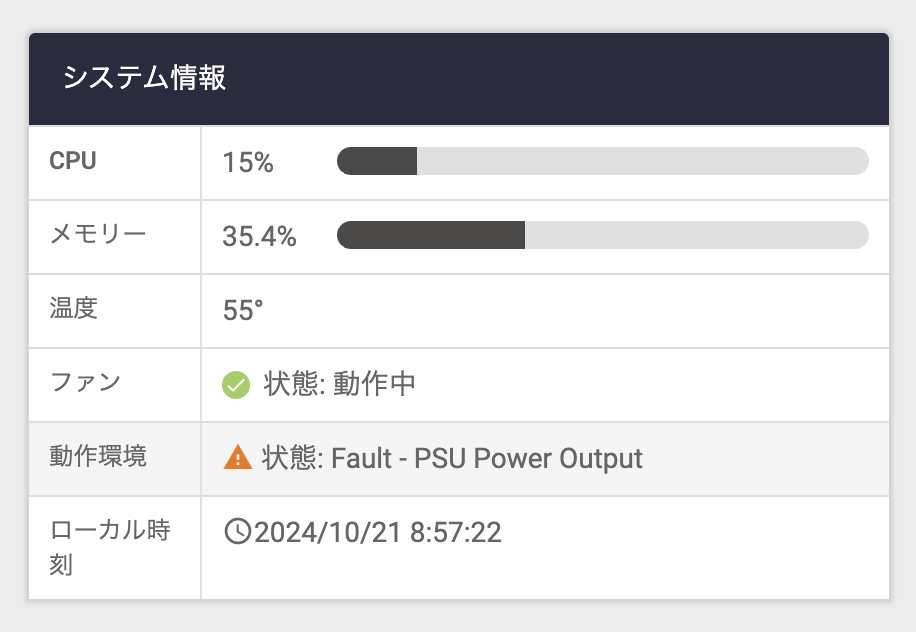Screen dimensions: 916x632
Task: Select the システム情報 panel header
Action: point(145,78)
